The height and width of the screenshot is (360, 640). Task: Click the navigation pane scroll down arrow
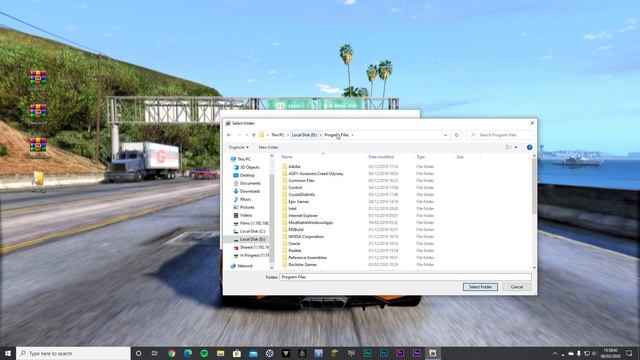click(x=272, y=268)
